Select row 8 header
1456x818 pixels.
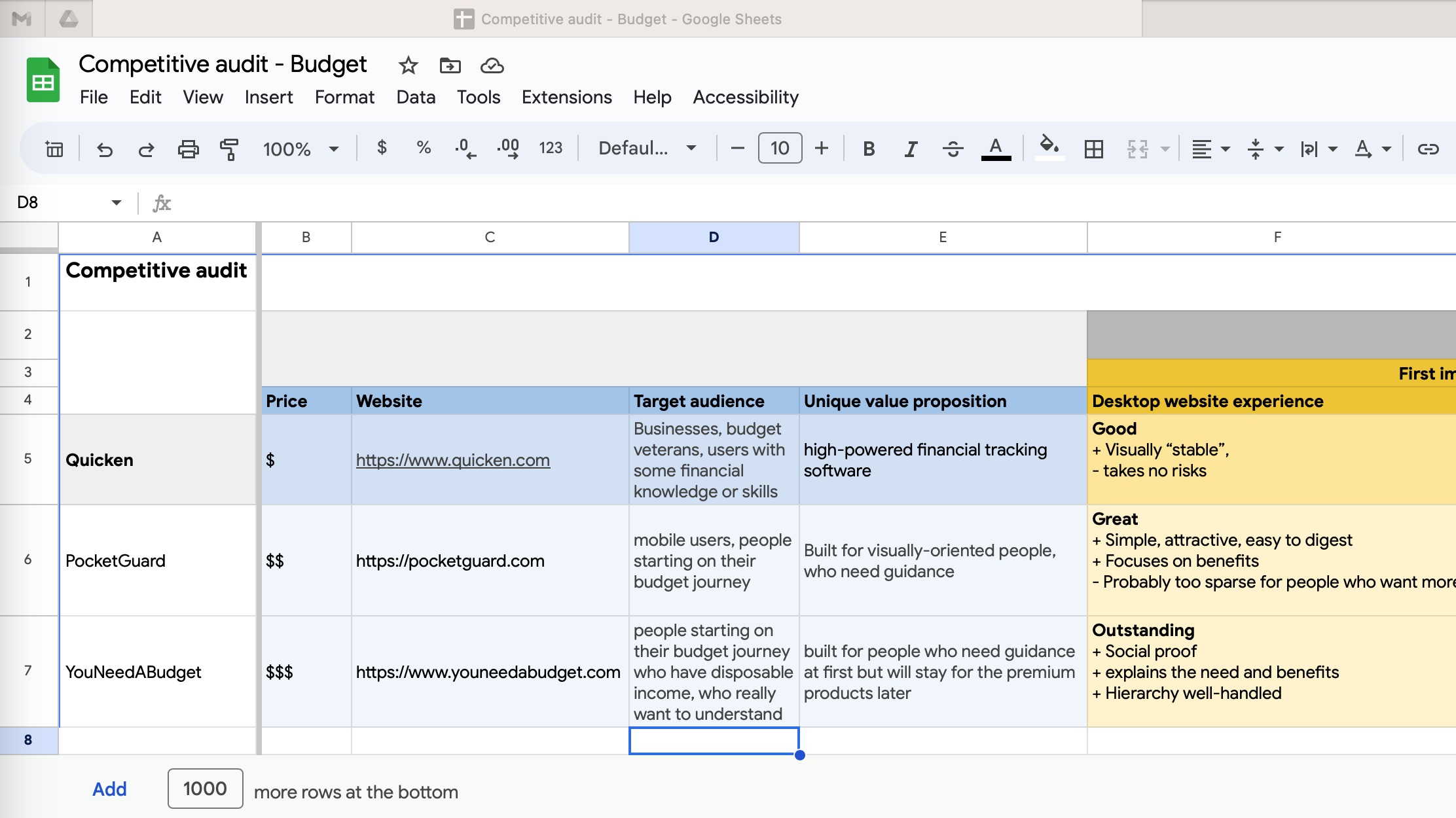(x=28, y=740)
